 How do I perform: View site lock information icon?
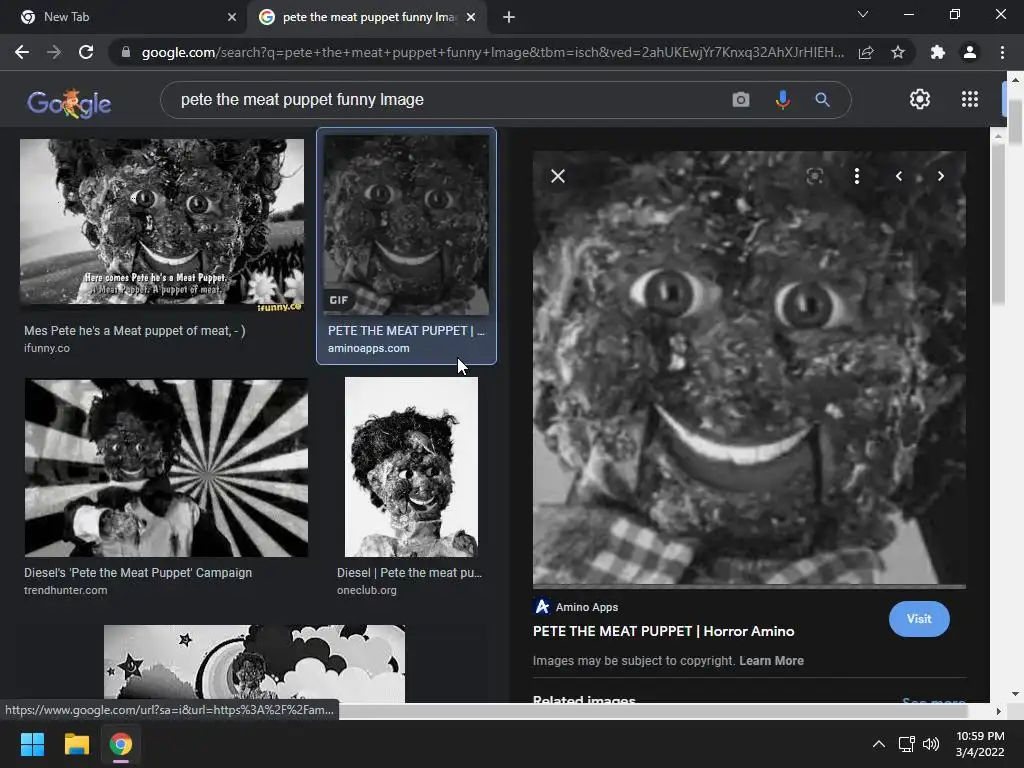[126, 52]
